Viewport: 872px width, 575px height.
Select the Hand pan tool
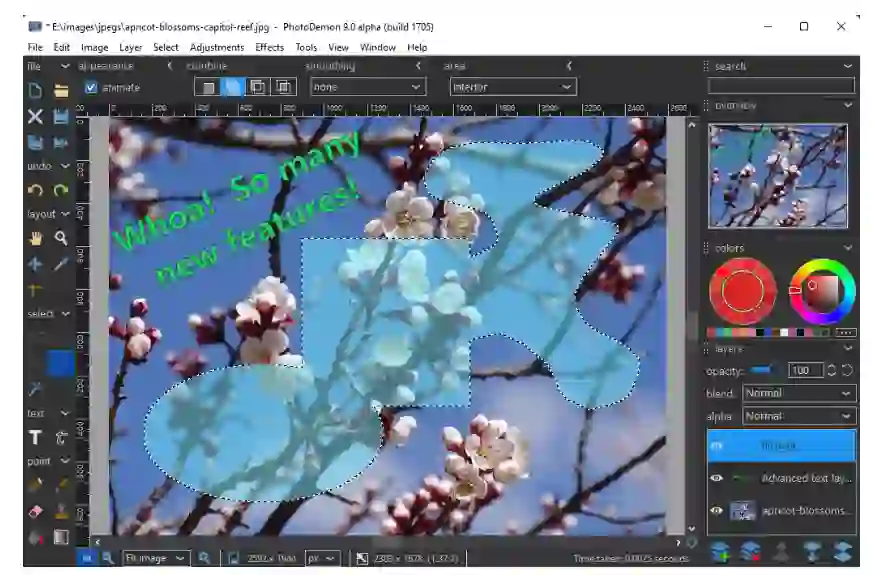point(35,239)
